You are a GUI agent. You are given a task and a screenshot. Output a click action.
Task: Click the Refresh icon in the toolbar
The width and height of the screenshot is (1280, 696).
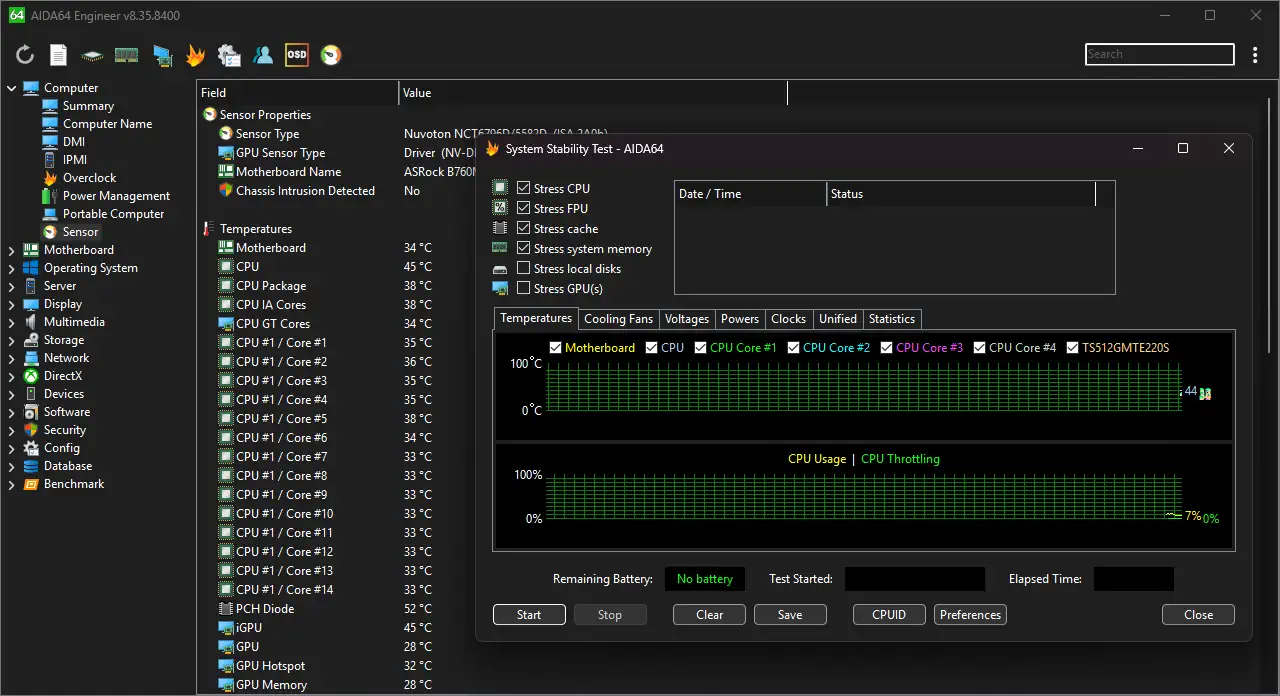25,55
